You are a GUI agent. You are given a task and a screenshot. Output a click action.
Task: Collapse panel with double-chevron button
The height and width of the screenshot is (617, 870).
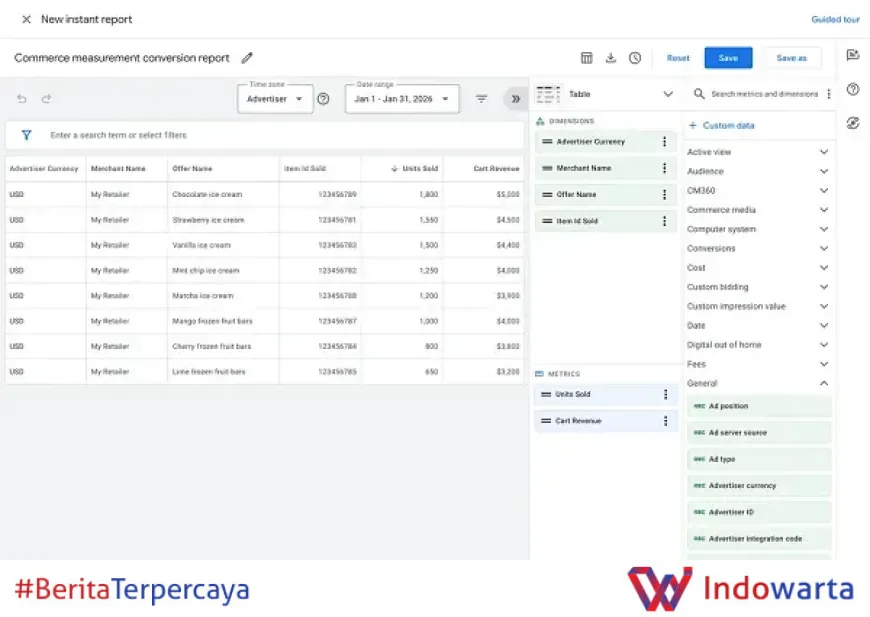pos(515,99)
